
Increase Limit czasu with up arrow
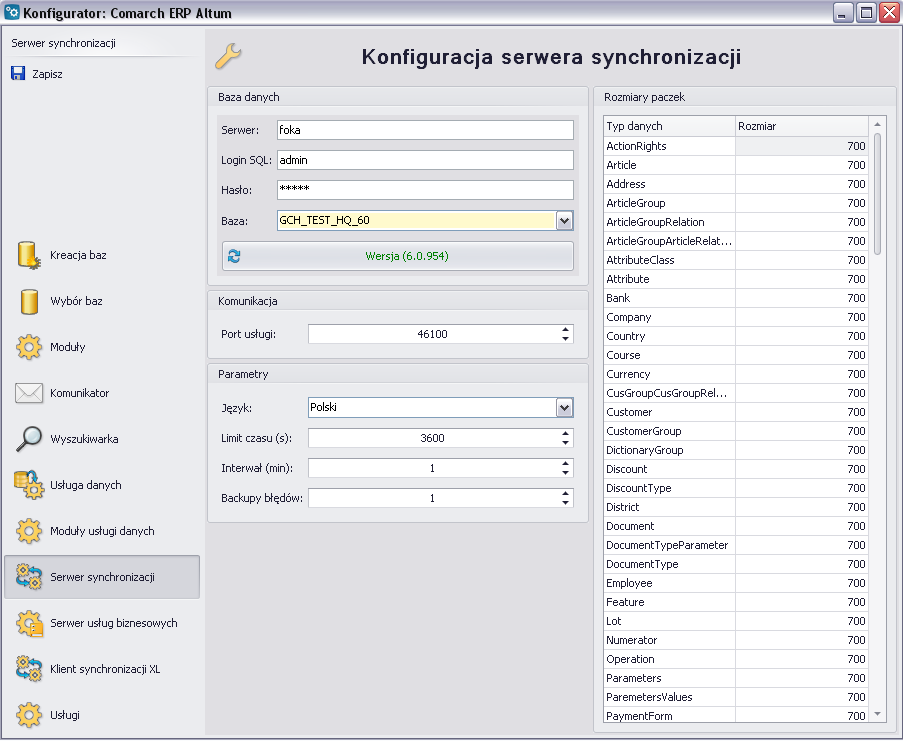coord(566,434)
